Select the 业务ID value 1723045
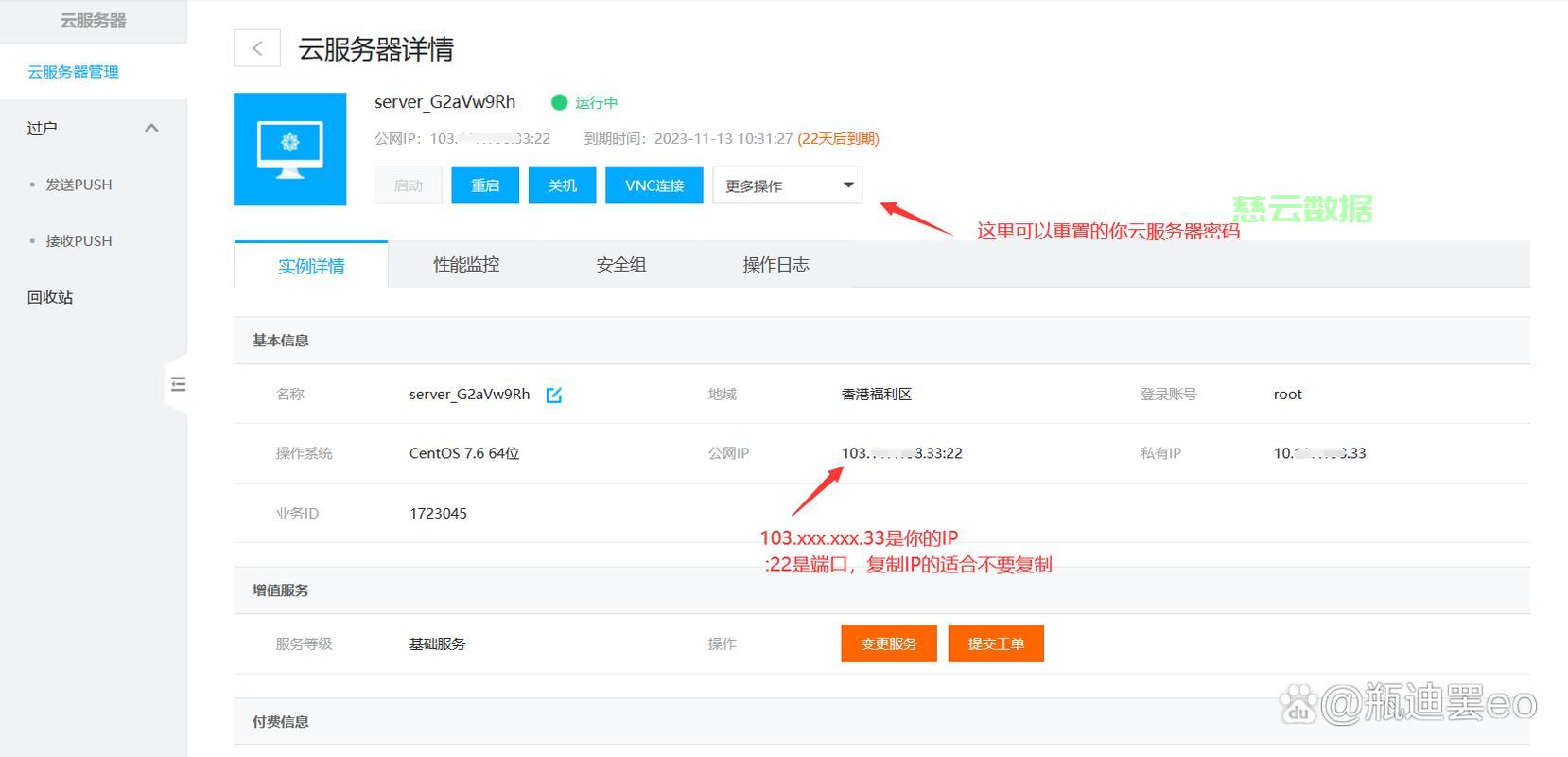 [438, 513]
